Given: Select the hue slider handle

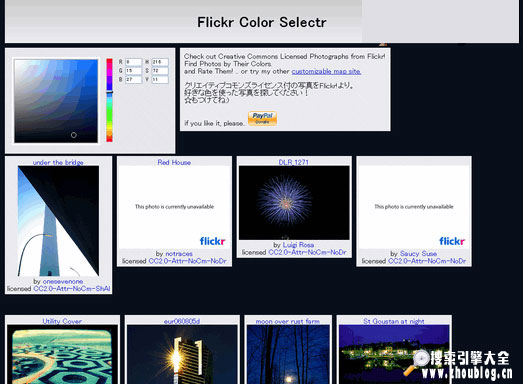Looking at the screenshot, I should pos(109,92).
